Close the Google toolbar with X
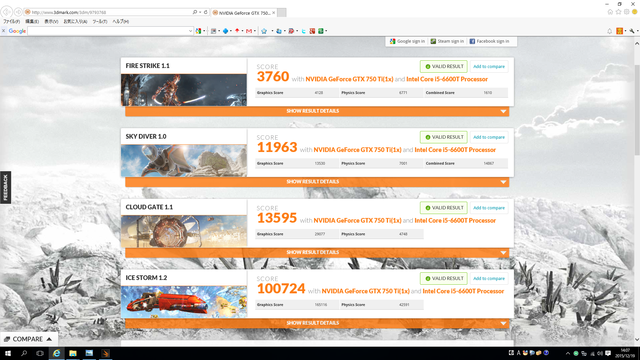The width and height of the screenshot is (640, 360). tap(3, 31)
